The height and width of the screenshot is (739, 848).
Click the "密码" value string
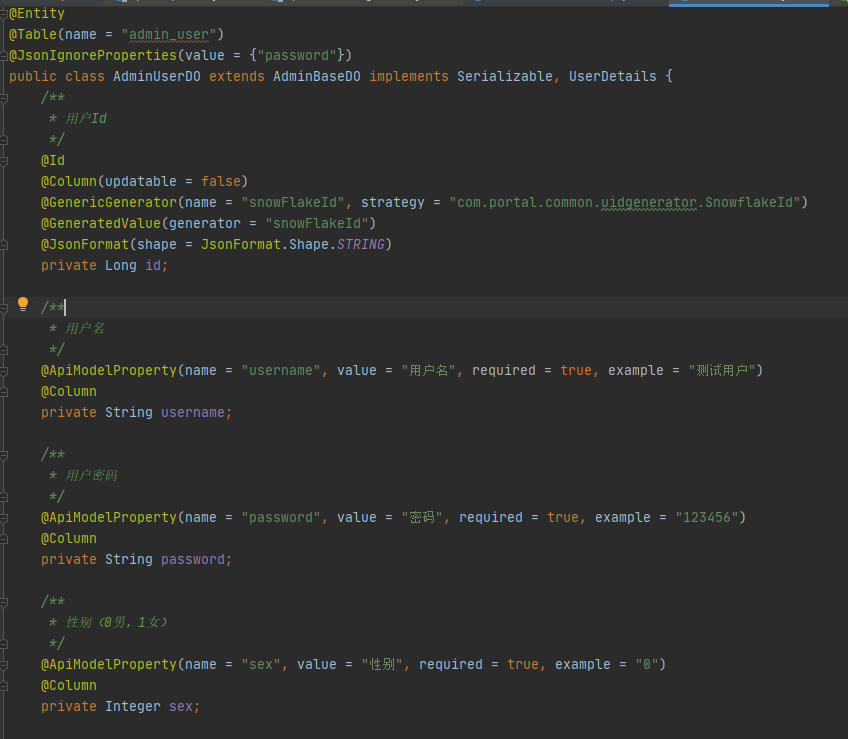pyautogui.click(x=422, y=518)
